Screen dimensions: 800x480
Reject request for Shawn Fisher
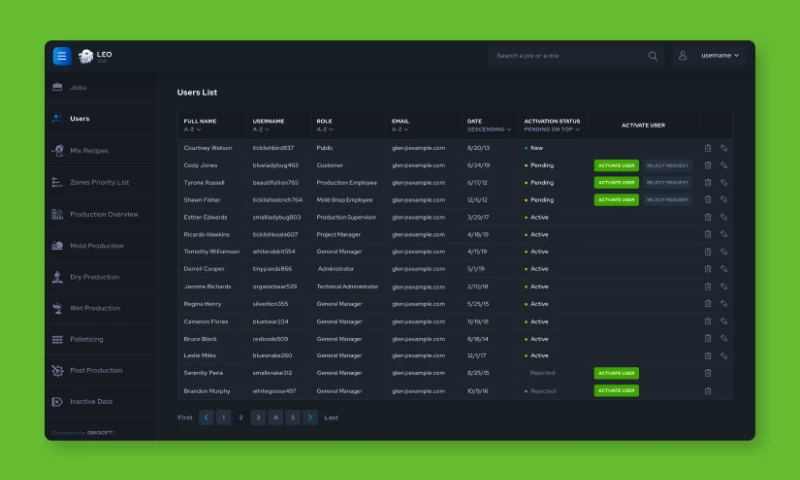(667, 200)
